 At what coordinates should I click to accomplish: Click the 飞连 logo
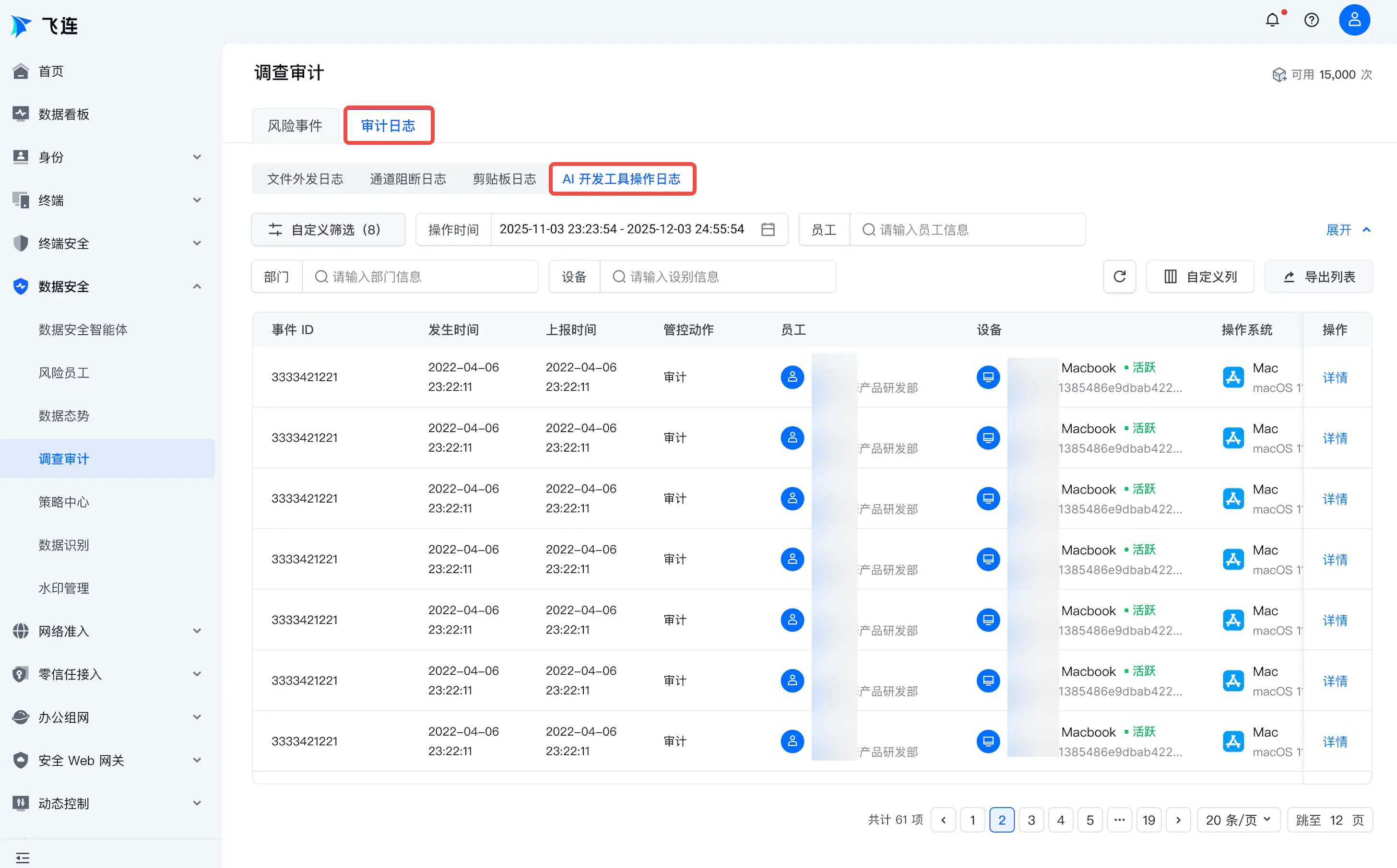[45, 26]
